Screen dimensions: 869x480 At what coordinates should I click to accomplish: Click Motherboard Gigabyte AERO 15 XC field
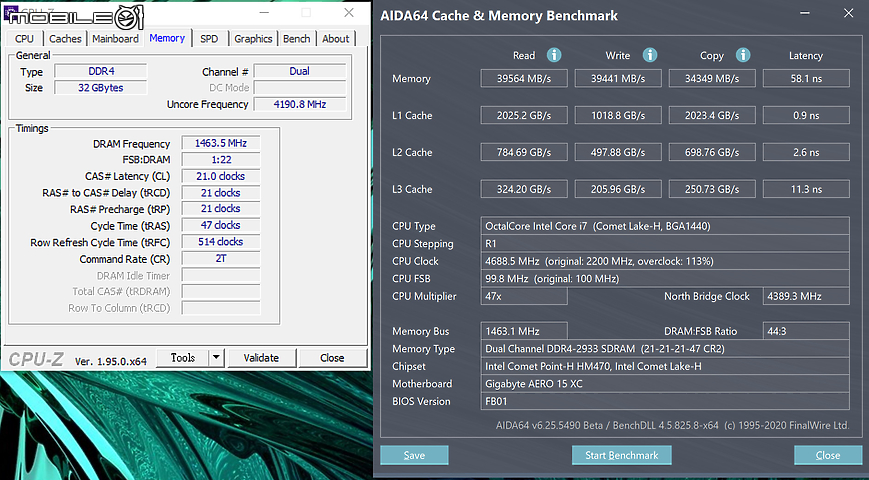tap(665, 384)
